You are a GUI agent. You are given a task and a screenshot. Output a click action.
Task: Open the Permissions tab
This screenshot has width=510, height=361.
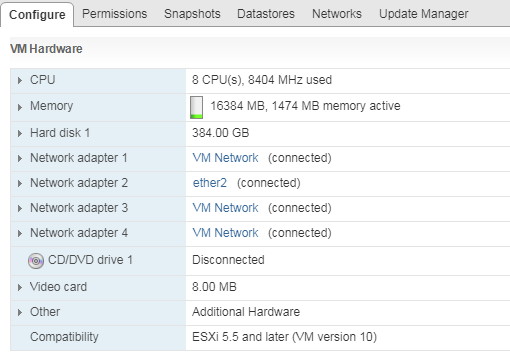(x=114, y=14)
